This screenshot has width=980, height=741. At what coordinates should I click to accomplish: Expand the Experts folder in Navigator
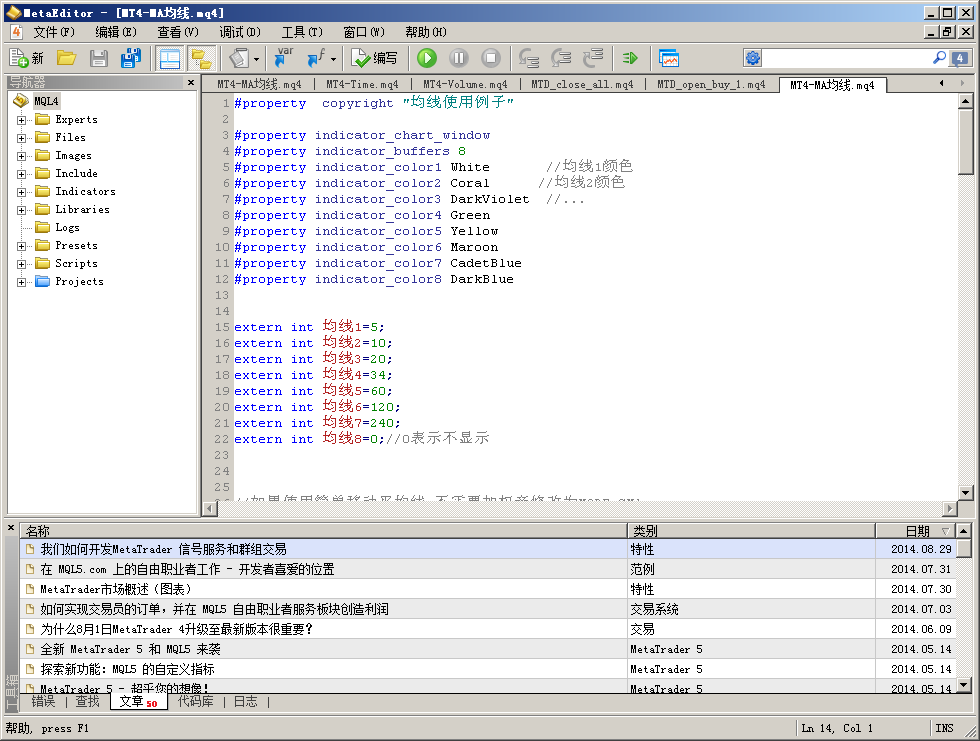[21, 120]
